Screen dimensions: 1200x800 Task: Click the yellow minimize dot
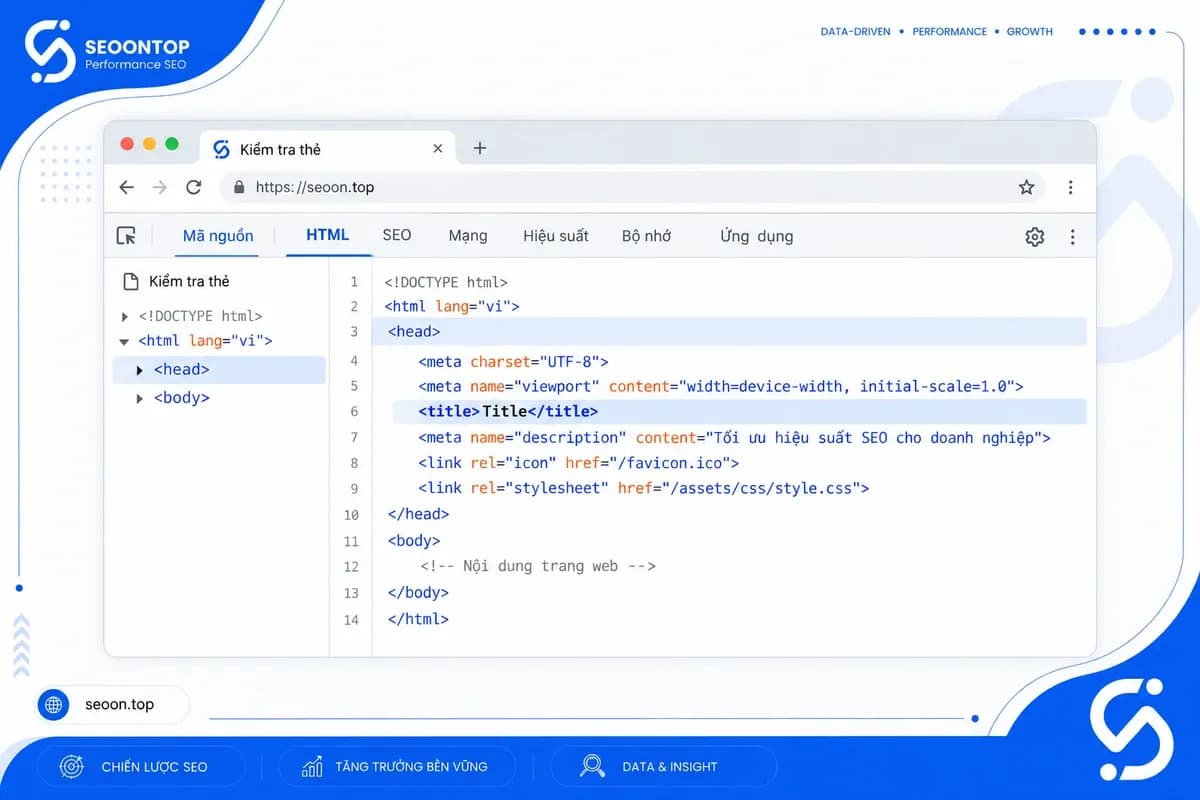pyautogui.click(x=149, y=144)
